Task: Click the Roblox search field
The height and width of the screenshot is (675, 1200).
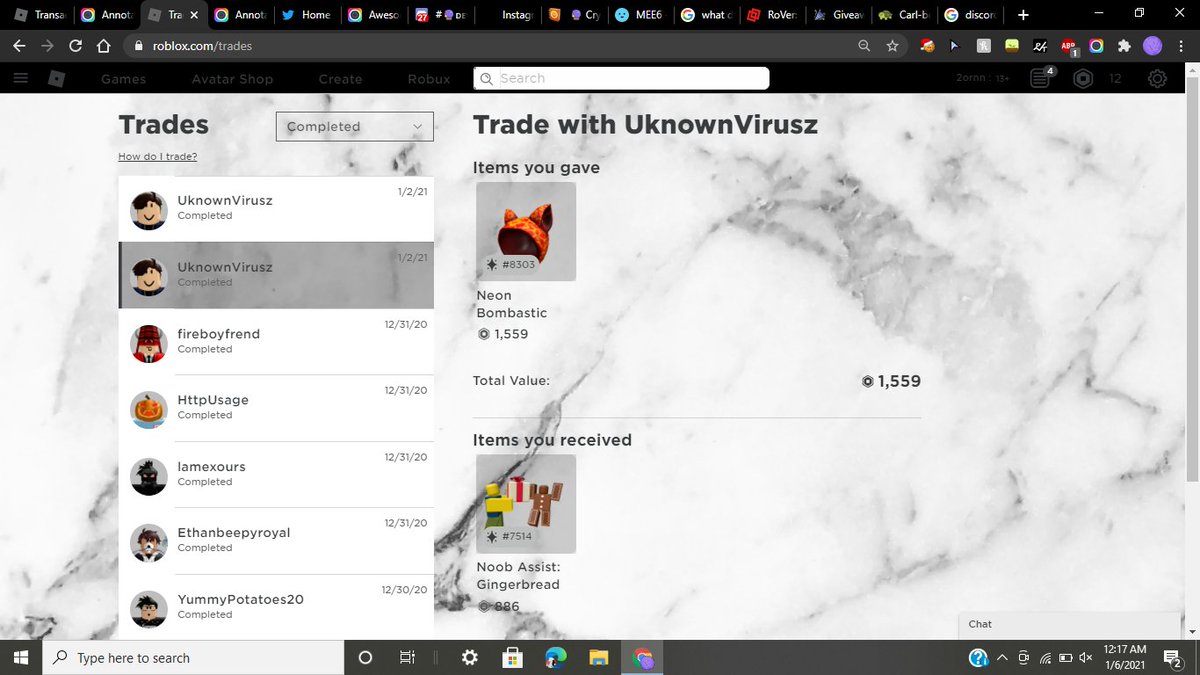Action: coord(621,79)
